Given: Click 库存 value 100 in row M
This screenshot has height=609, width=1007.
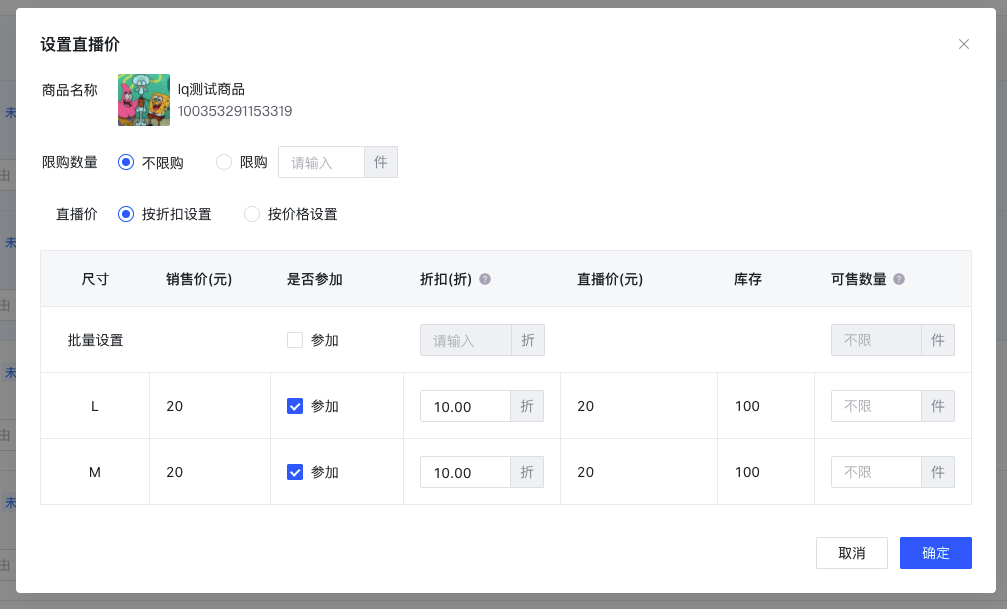Looking at the screenshot, I should pos(748,472).
